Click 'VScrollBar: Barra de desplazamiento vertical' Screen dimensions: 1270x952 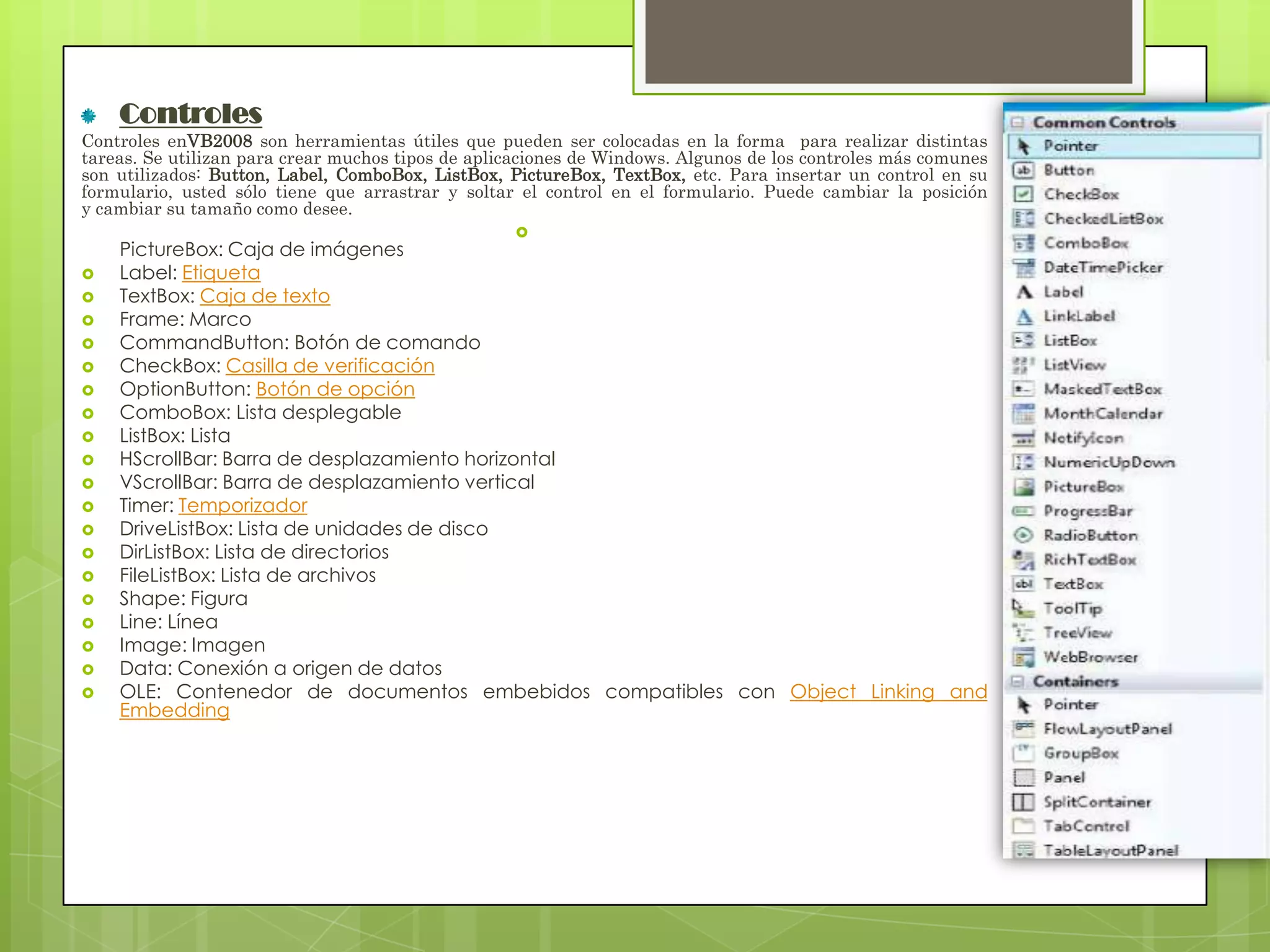tap(327, 482)
